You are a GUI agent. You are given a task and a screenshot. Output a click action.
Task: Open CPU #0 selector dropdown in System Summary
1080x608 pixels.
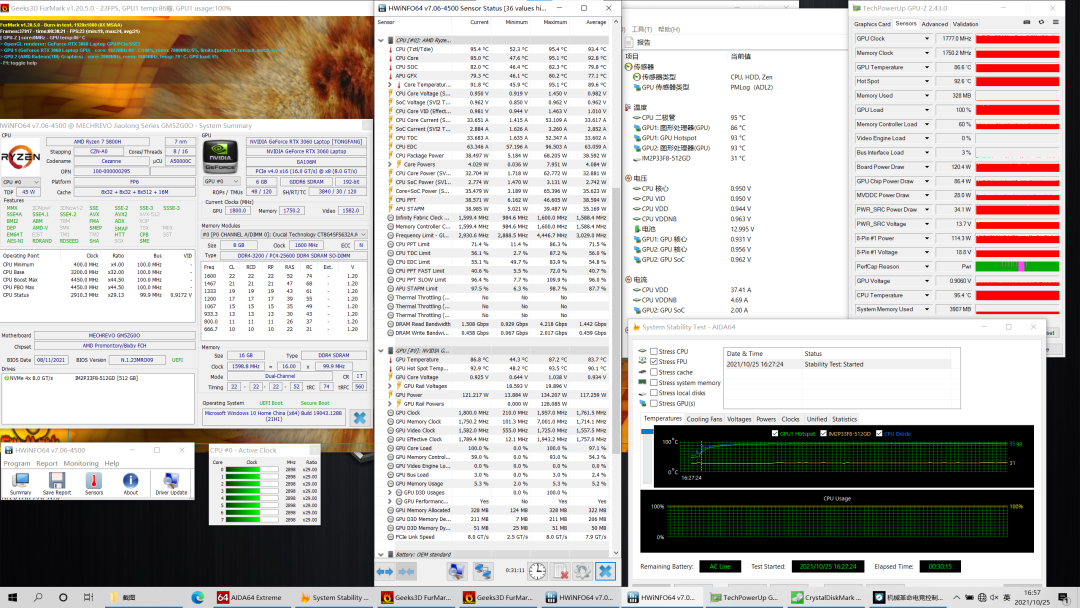20,182
